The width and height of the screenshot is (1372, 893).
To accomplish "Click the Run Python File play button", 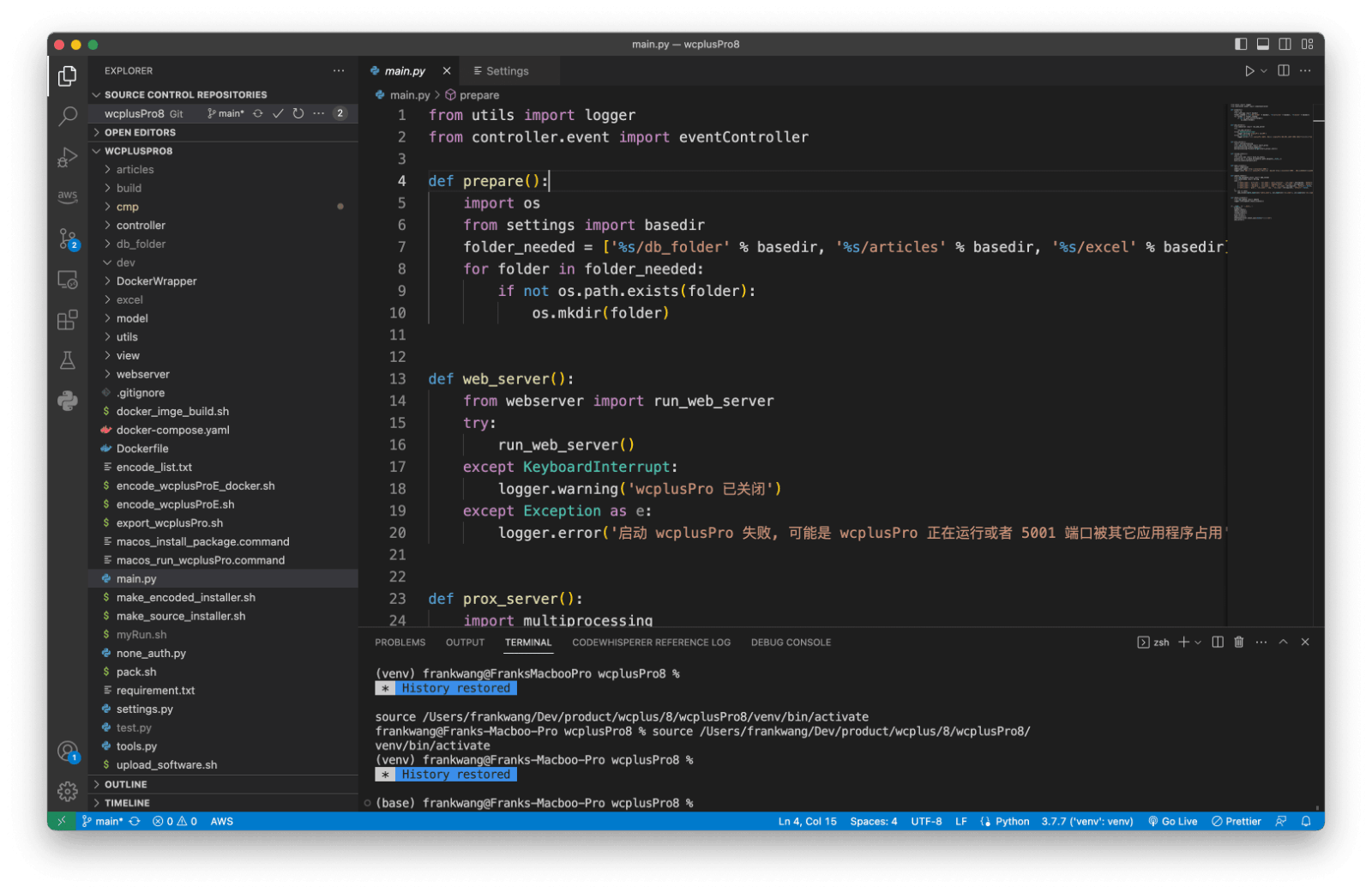I will (x=1249, y=71).
